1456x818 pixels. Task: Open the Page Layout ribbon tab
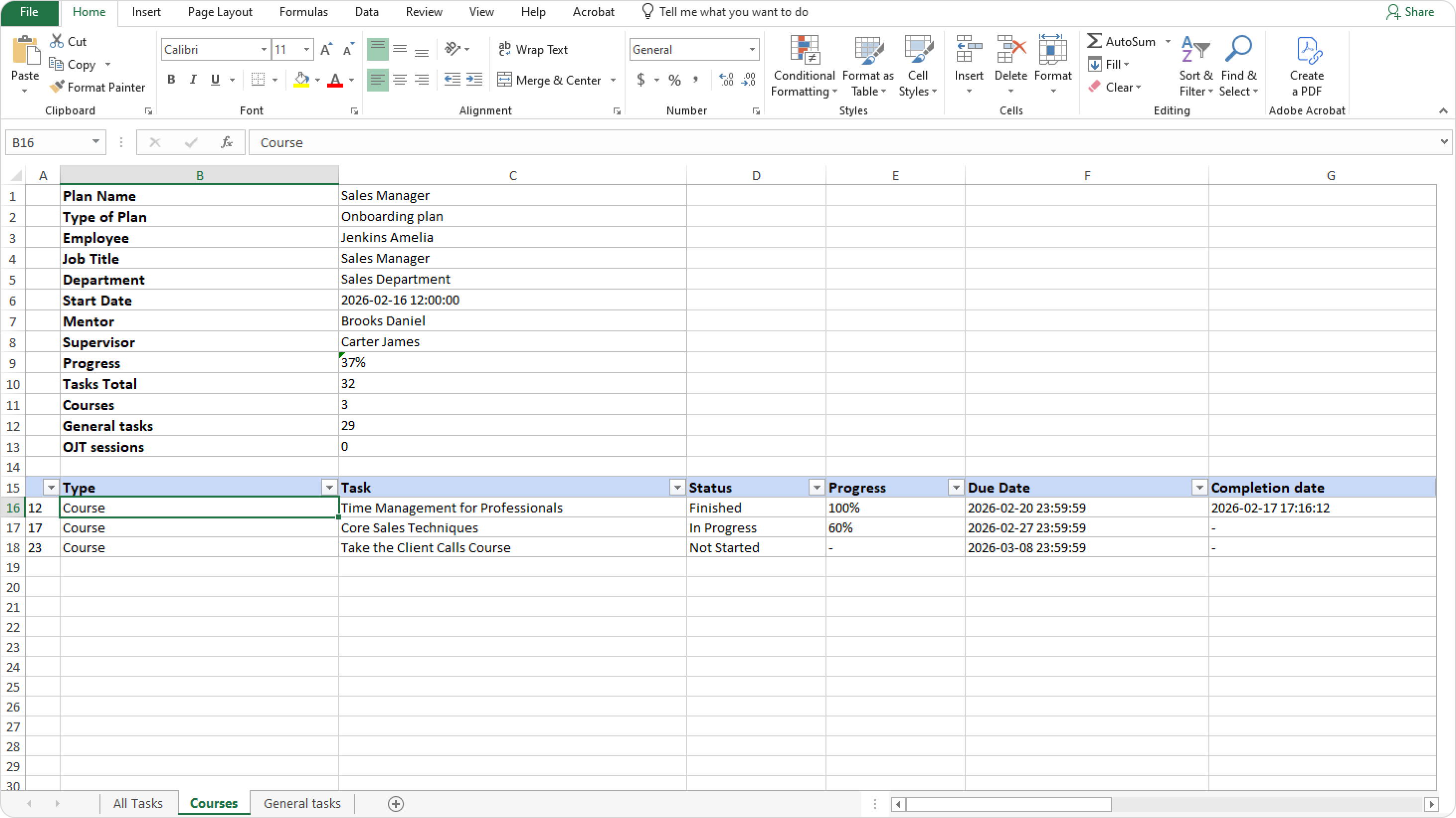(220, 12)
